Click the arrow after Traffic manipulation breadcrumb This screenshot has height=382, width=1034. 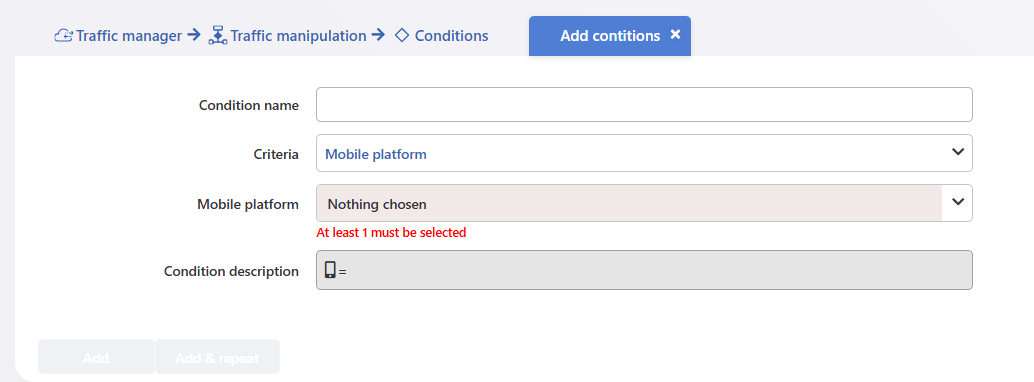coord(378,35)
